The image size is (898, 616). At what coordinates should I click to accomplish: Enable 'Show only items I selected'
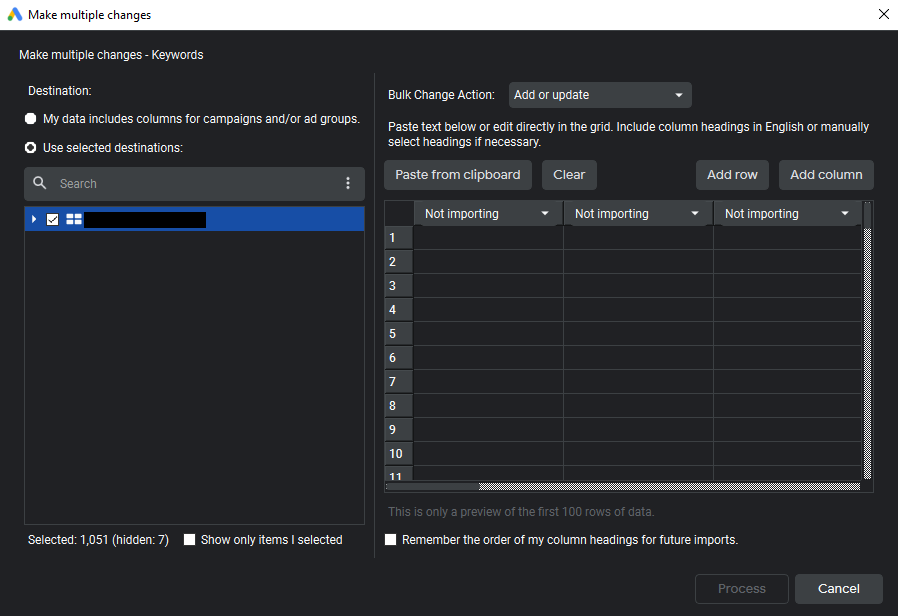pyautogui.click(x=190, y=540)
